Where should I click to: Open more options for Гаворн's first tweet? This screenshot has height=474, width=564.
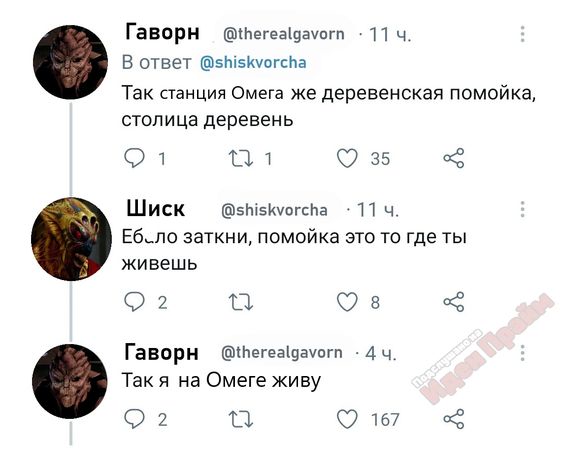[x=522, y=34]
